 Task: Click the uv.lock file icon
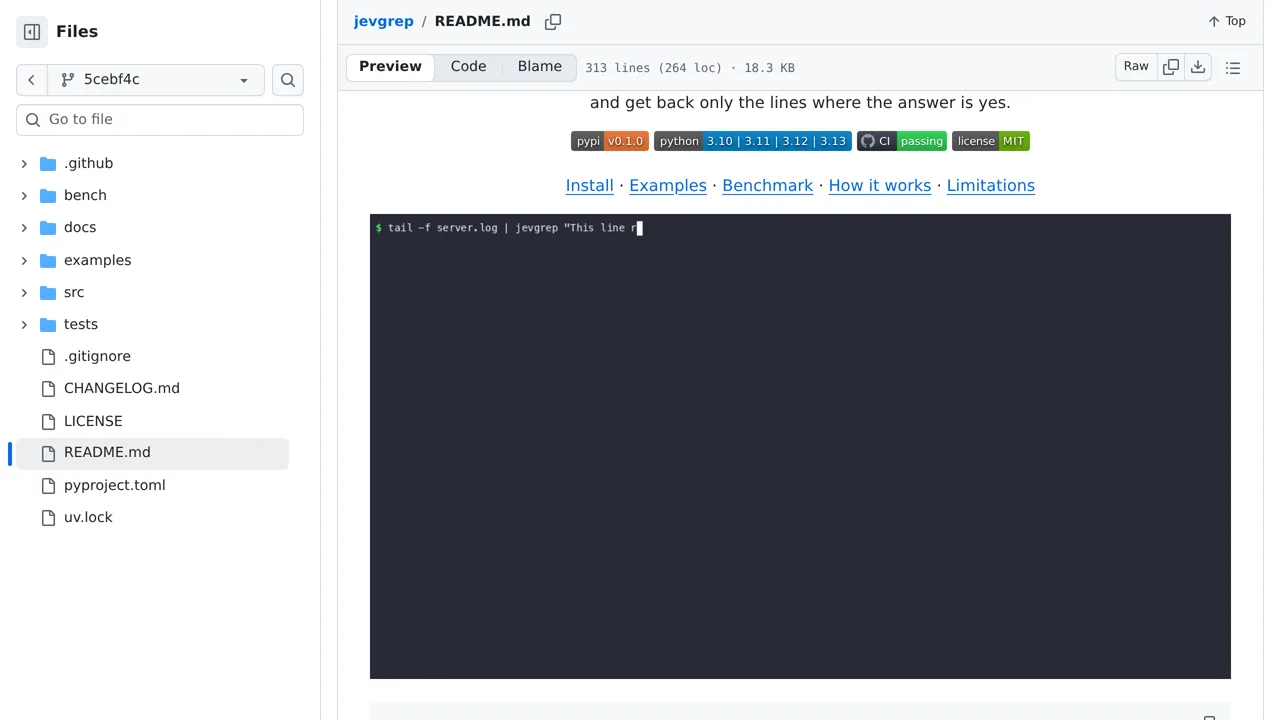pyautogui.click(x=48, y=518)
